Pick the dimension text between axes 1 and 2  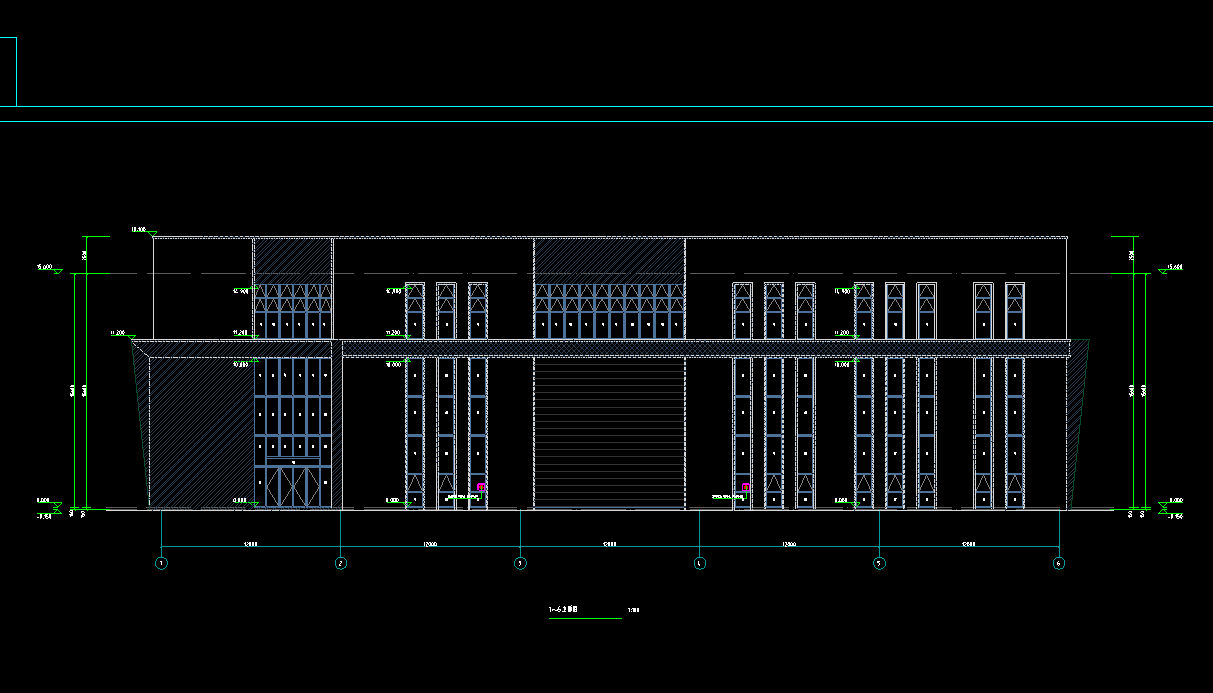click(251, 545)
